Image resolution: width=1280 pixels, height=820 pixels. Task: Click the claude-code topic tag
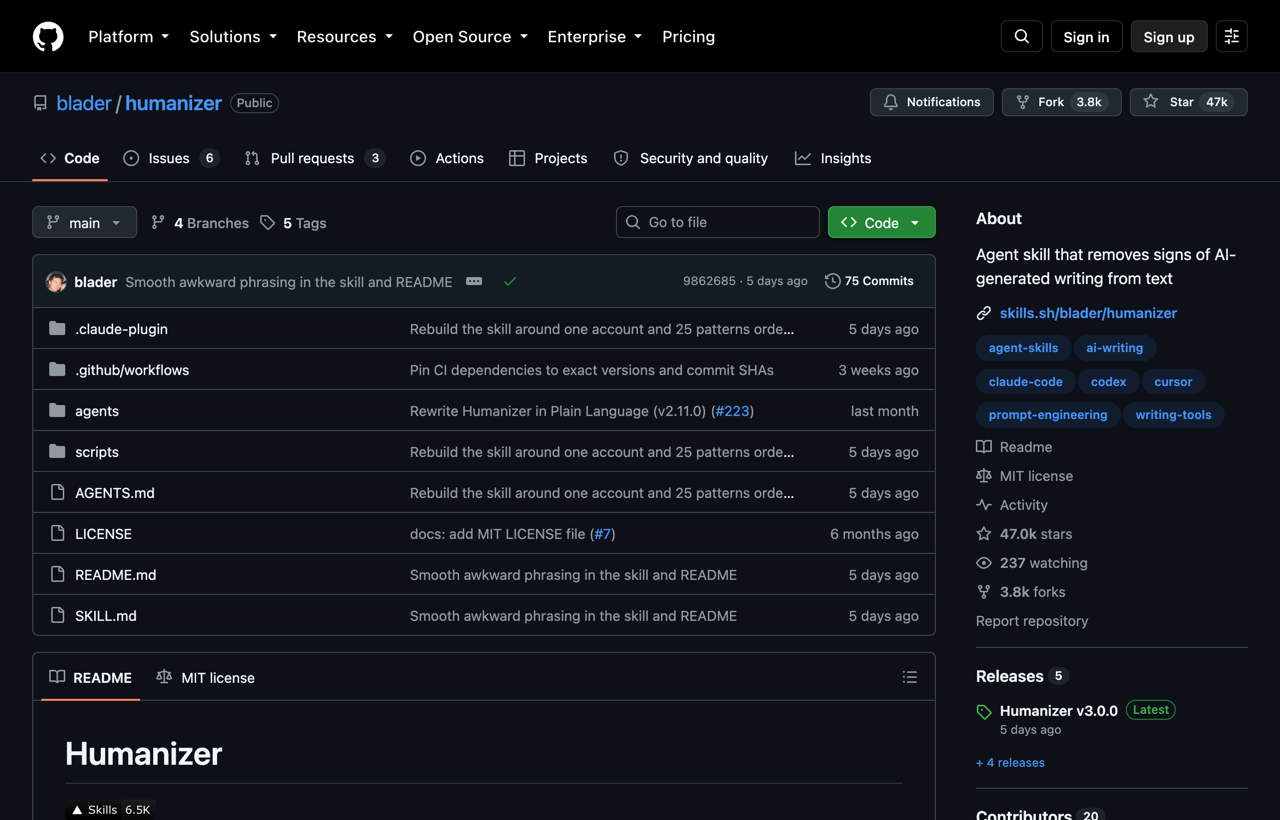coord(1026,382)
